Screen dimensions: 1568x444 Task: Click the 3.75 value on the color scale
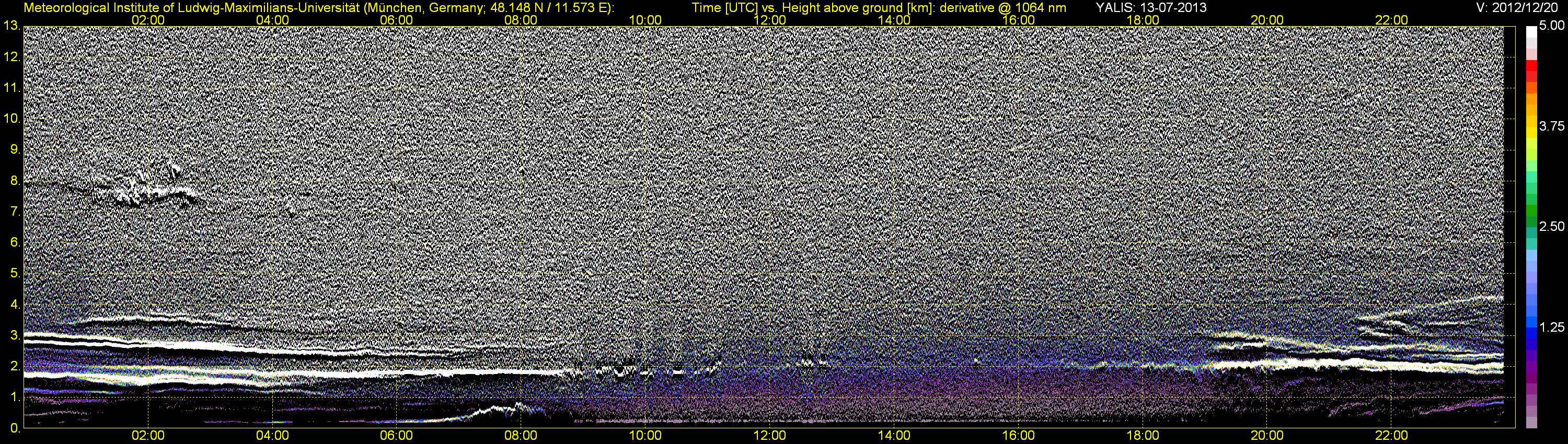(1552, 126)
